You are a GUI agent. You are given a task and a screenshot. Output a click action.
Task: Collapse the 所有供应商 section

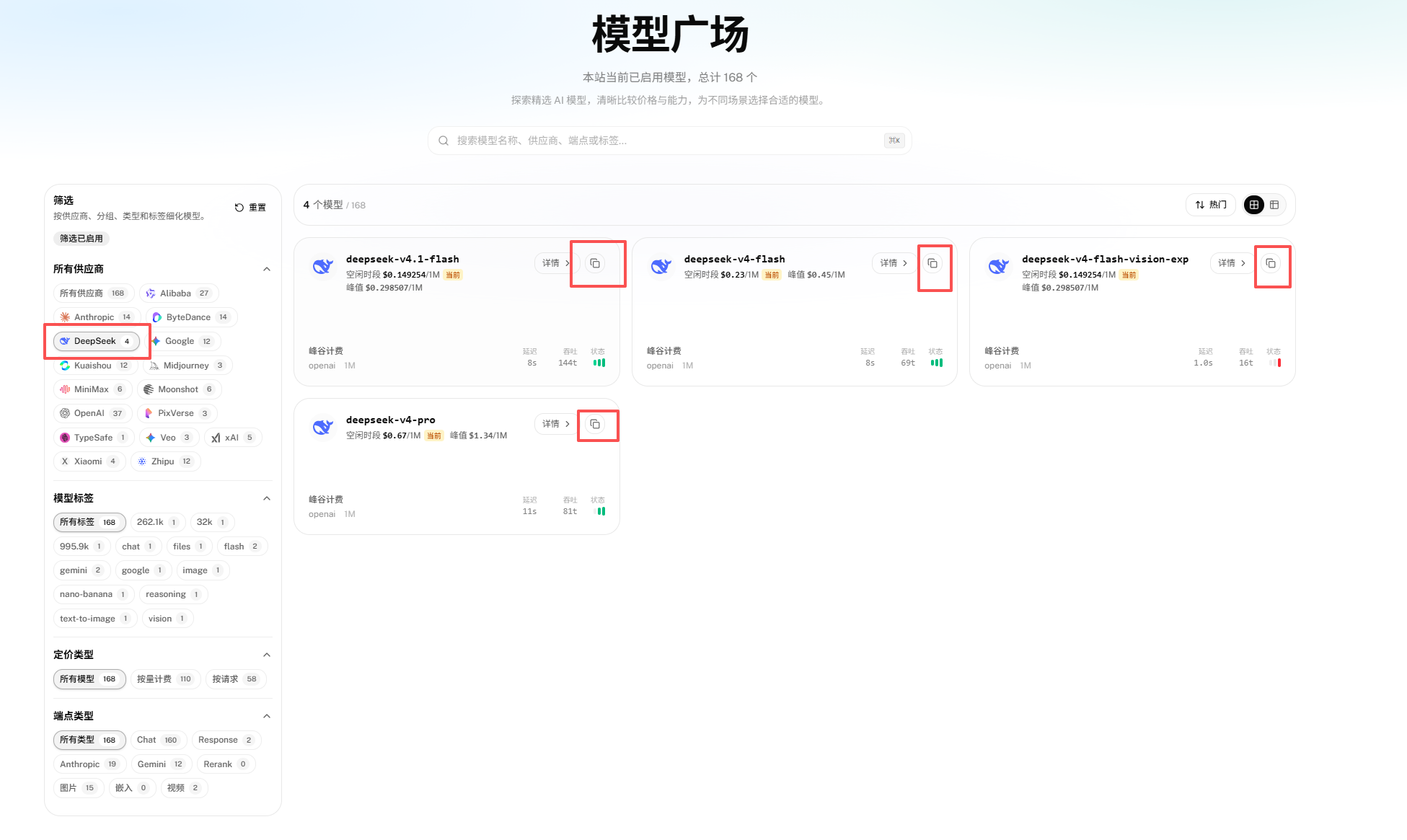point(267,269)
